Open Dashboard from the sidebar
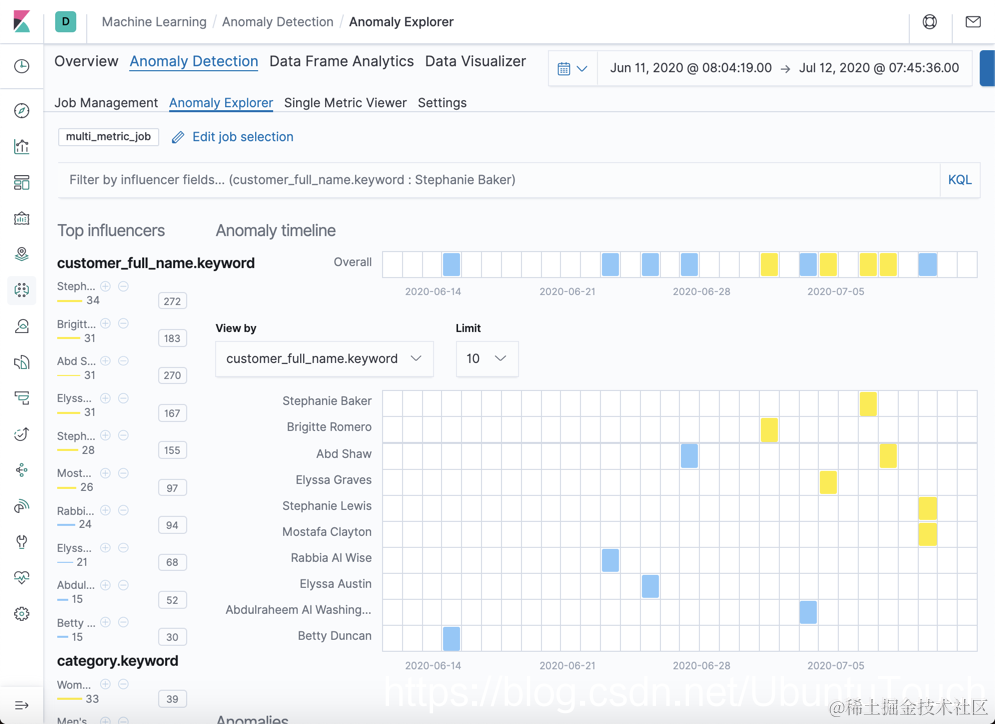 click(x=22, y=183)
